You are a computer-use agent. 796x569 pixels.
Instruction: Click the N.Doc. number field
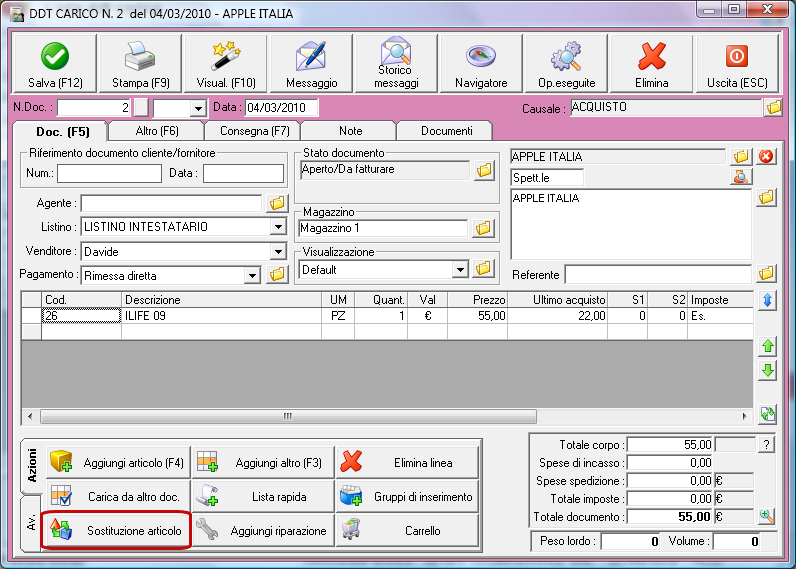coord(94,108)
